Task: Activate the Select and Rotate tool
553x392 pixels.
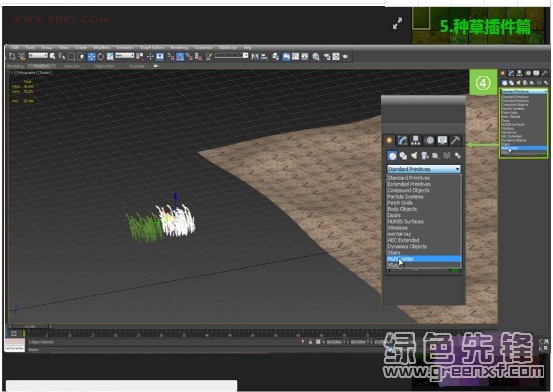Action: click(x=101, y=56)
